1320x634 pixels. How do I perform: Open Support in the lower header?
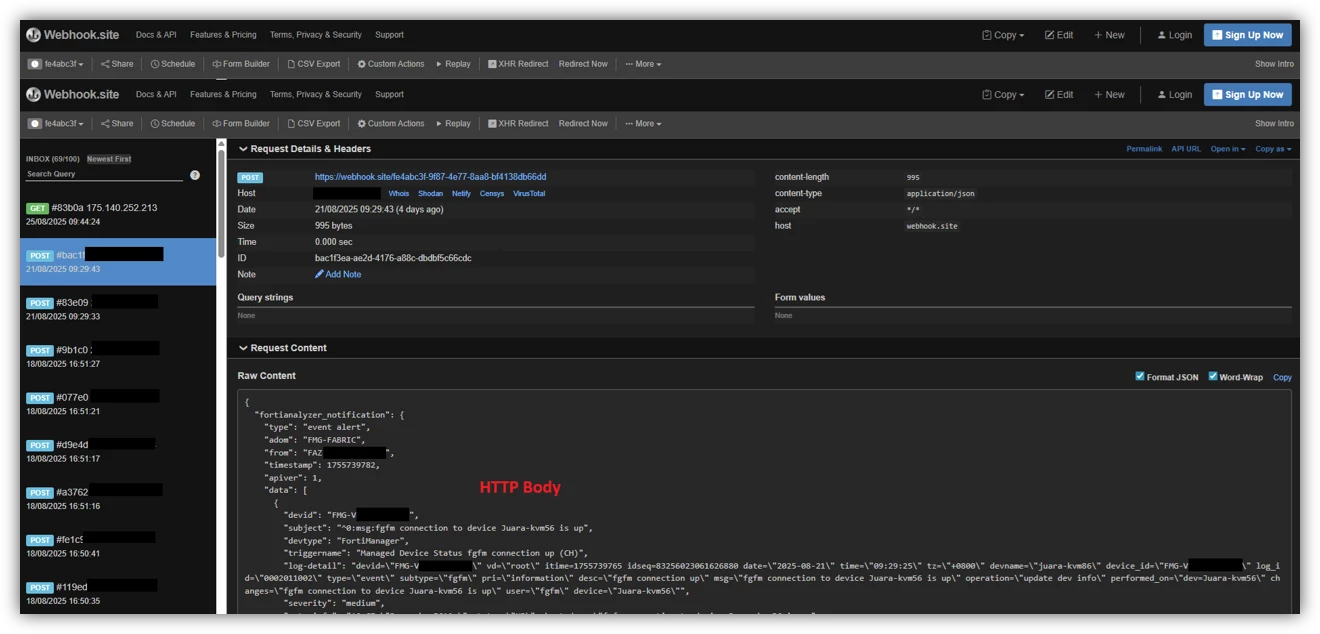[390, 95]
